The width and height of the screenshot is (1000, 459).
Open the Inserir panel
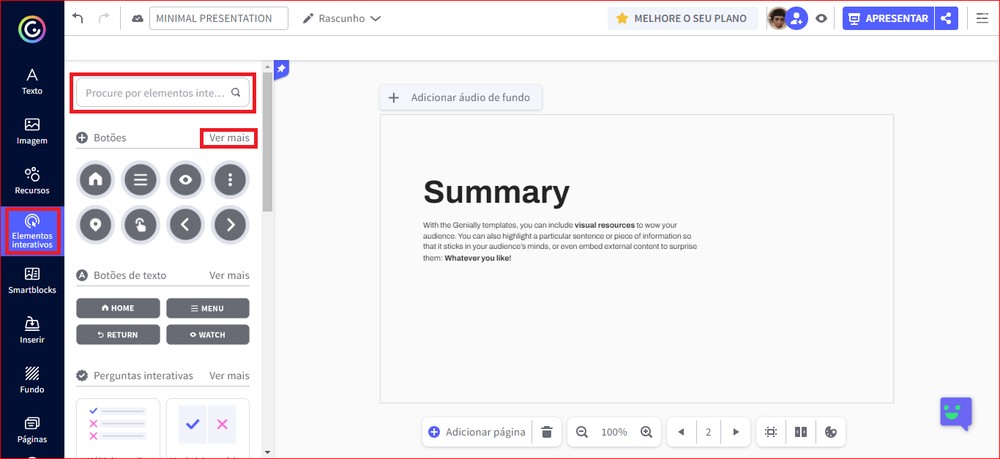click(x=32, y=330)
